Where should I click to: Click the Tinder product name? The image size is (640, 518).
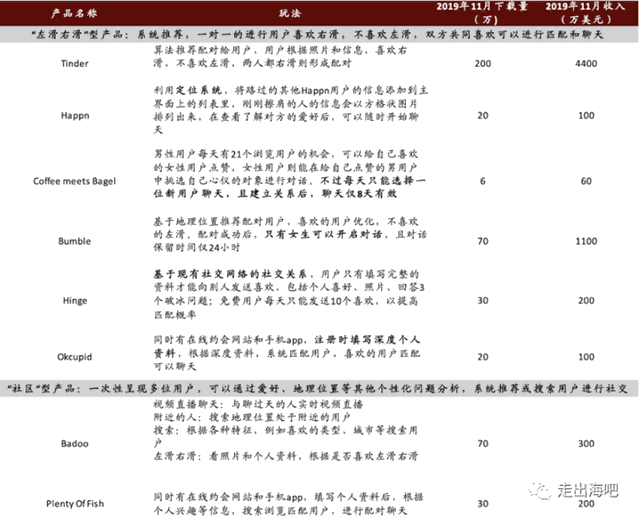[x=74, y=63]
